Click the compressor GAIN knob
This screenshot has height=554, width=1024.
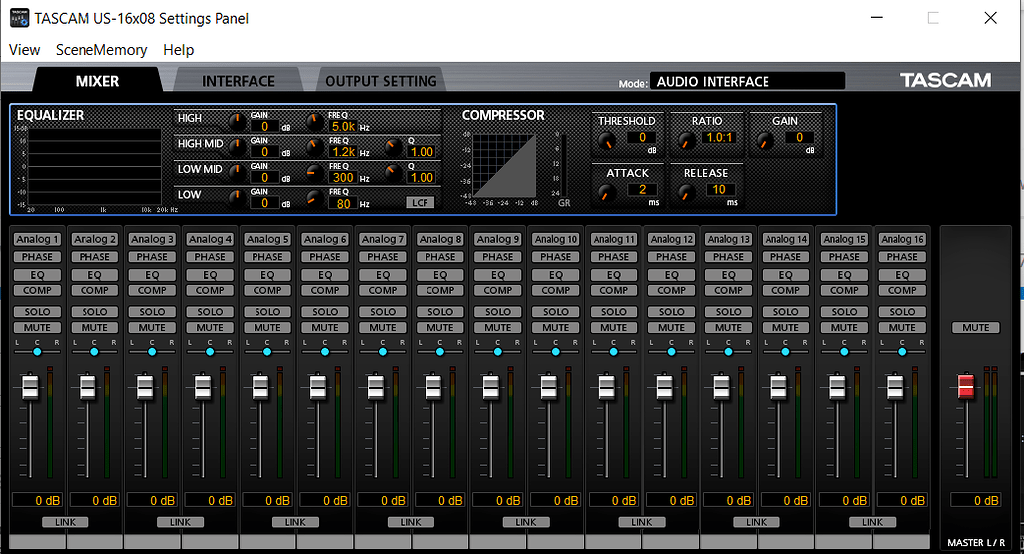coord(765,140)
